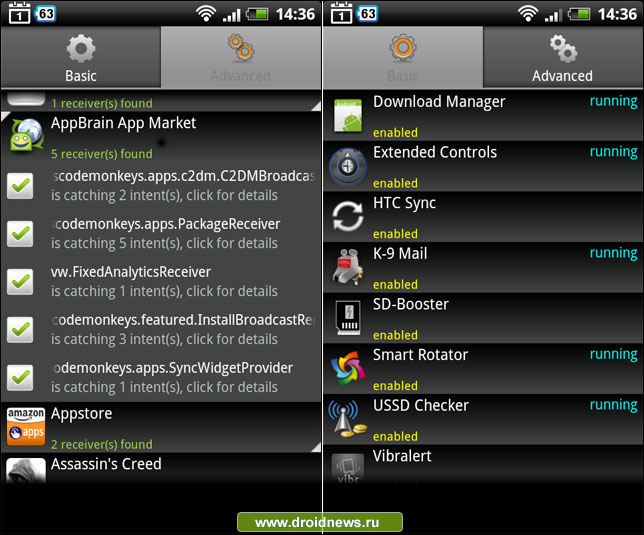The image size is (644, 535).
Task: Open details for FixedAnalyticsReceiver catching 1 intent
Action: [x=164, y=291]
